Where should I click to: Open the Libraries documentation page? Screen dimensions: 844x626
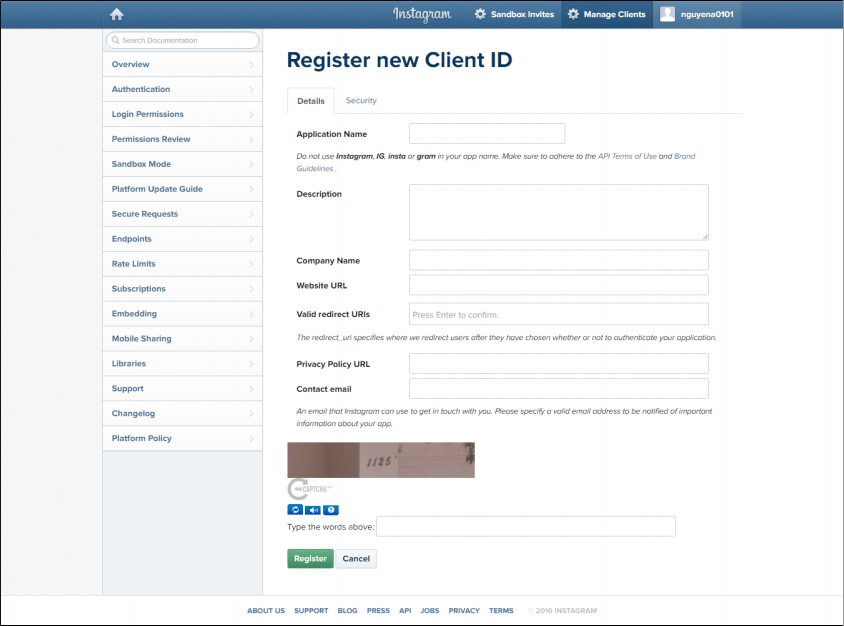point(182,364)
